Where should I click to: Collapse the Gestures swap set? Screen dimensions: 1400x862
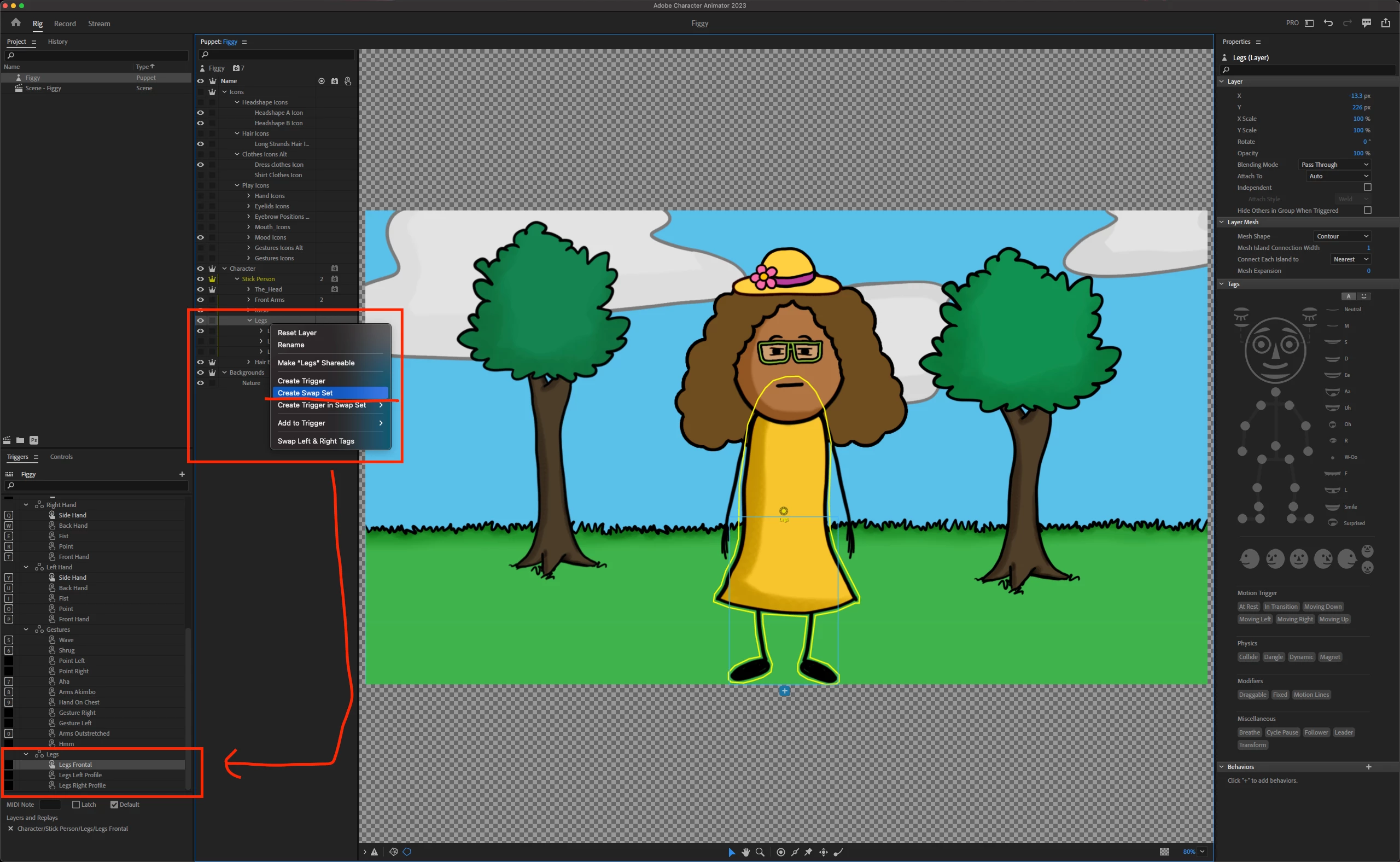coord(26,630)
